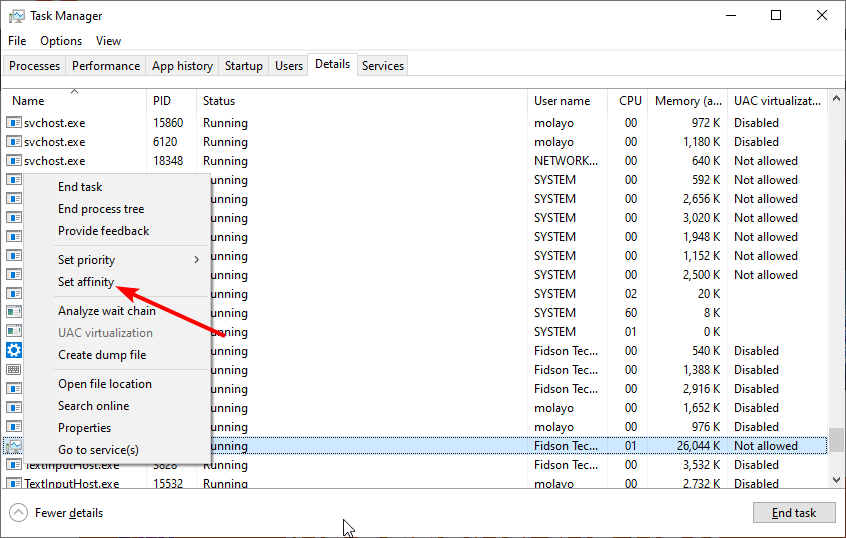The image size is (846, 538).
Task: Click the keyboard process icon
Action: tap(14, 370)
